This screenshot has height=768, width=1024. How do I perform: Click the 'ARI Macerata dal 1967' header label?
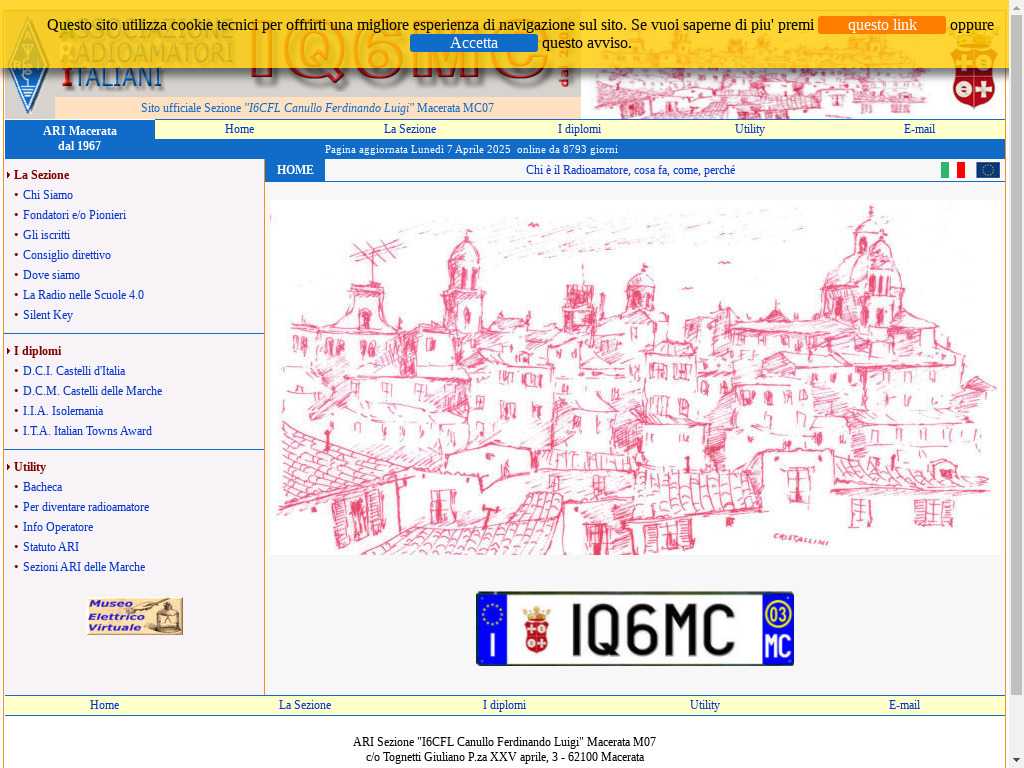[x=80, y=138]
